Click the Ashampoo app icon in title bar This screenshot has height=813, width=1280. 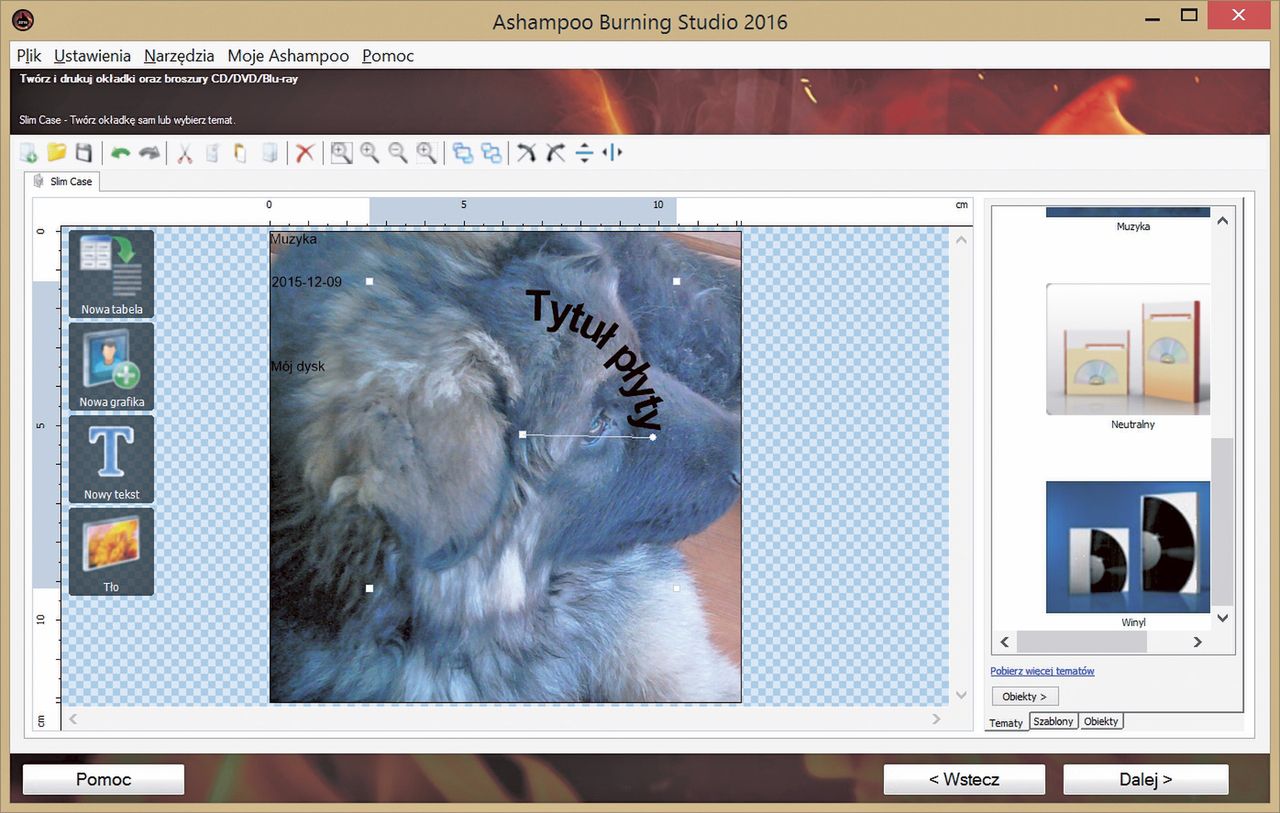(22, 19)
